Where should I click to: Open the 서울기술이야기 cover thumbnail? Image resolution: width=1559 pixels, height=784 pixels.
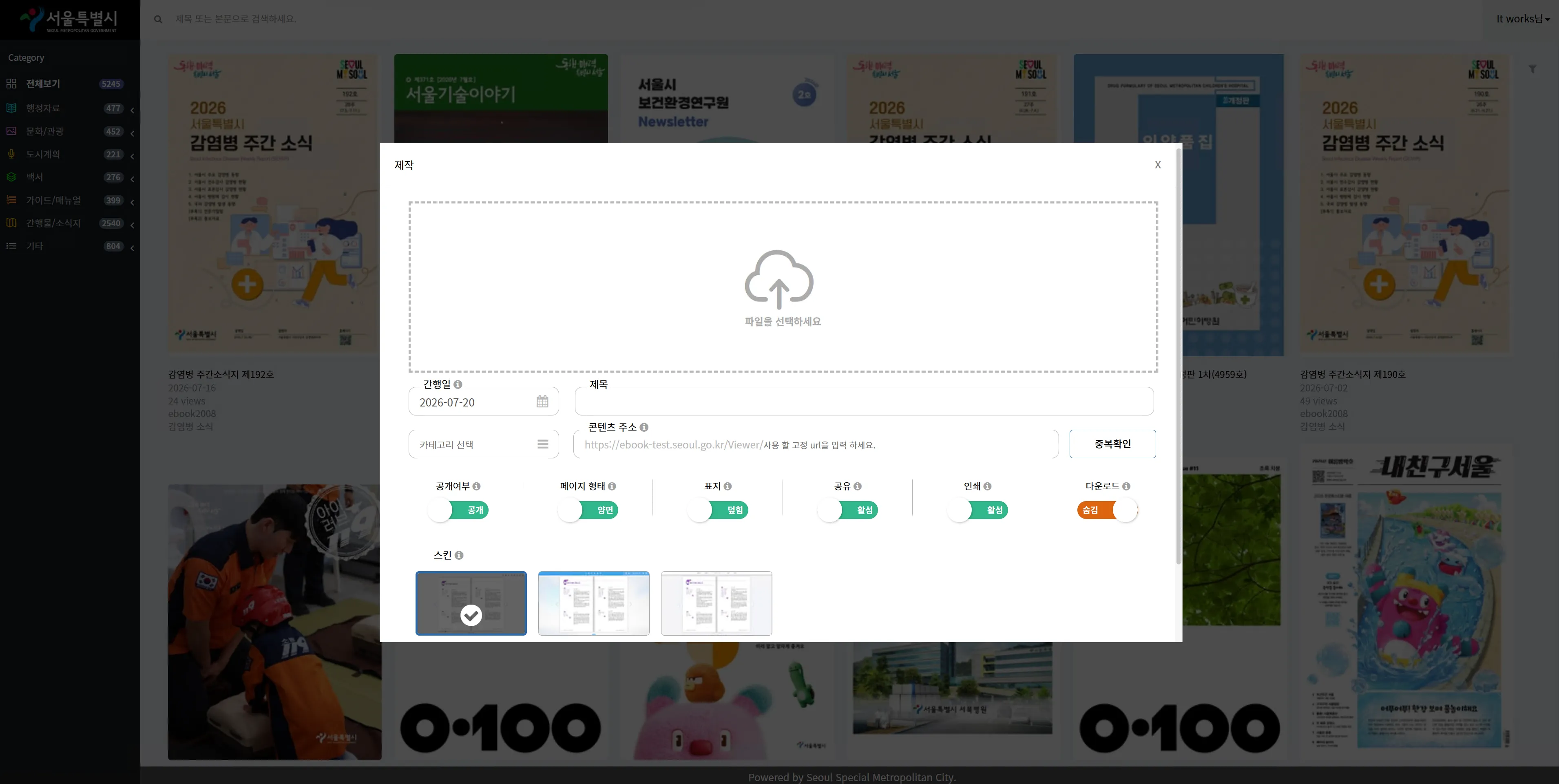pyautogui.click(x=501, y=99)
